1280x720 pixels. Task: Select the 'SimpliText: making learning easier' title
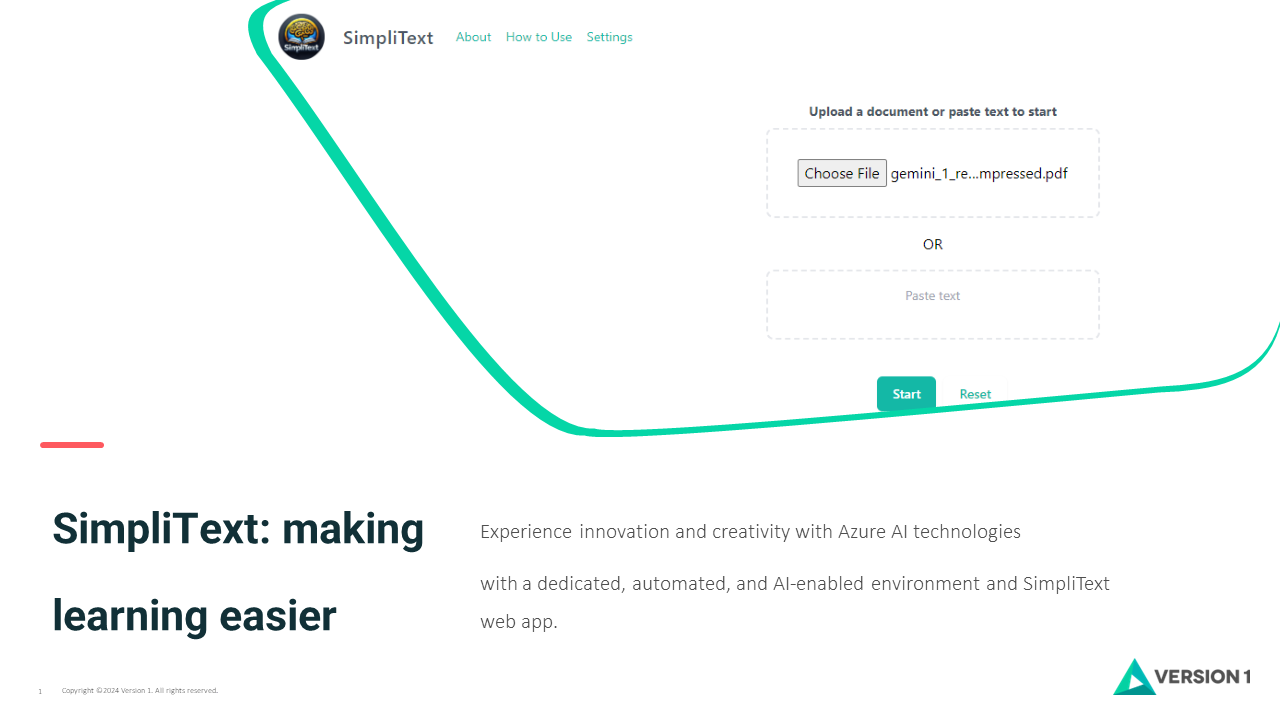(238, 572)
